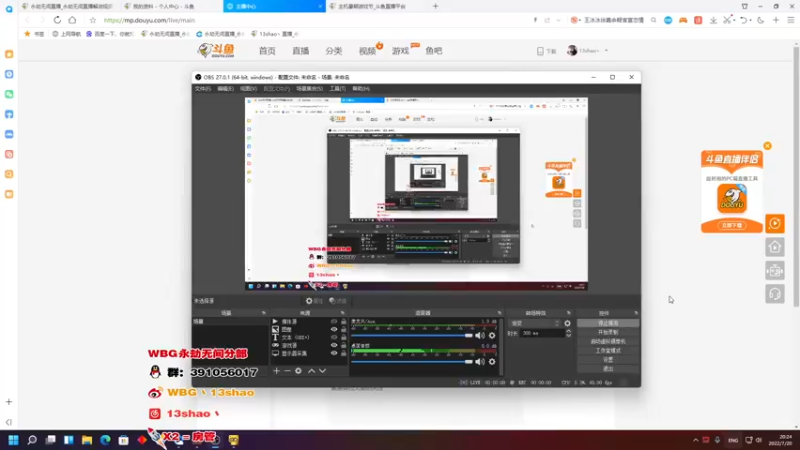Click the browser URL address field
The image size is (800, 450).
click(316, 20)
